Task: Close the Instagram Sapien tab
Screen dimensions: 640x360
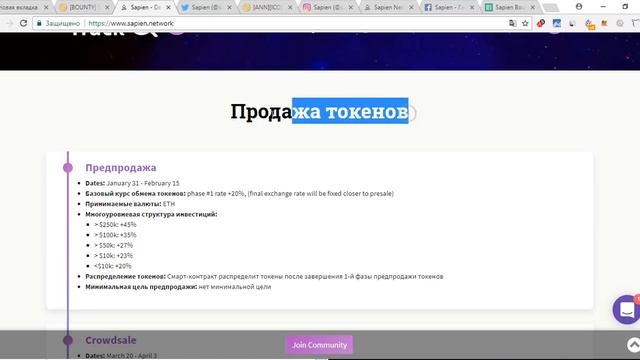Action: 351,7
